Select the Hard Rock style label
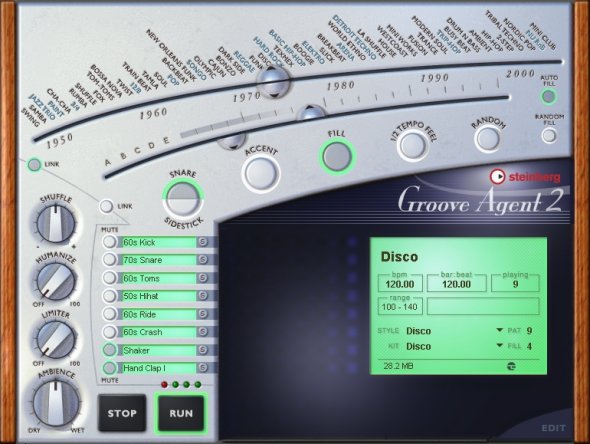Viewport: 590px width, 444px height. 268,51
